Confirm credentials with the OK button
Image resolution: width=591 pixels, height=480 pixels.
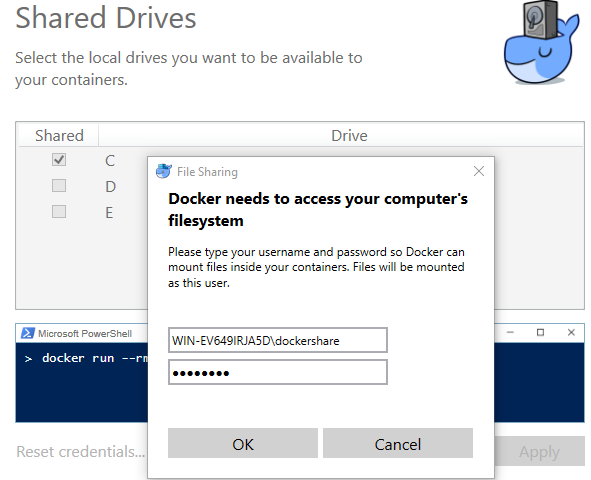[x=243, y=443]
